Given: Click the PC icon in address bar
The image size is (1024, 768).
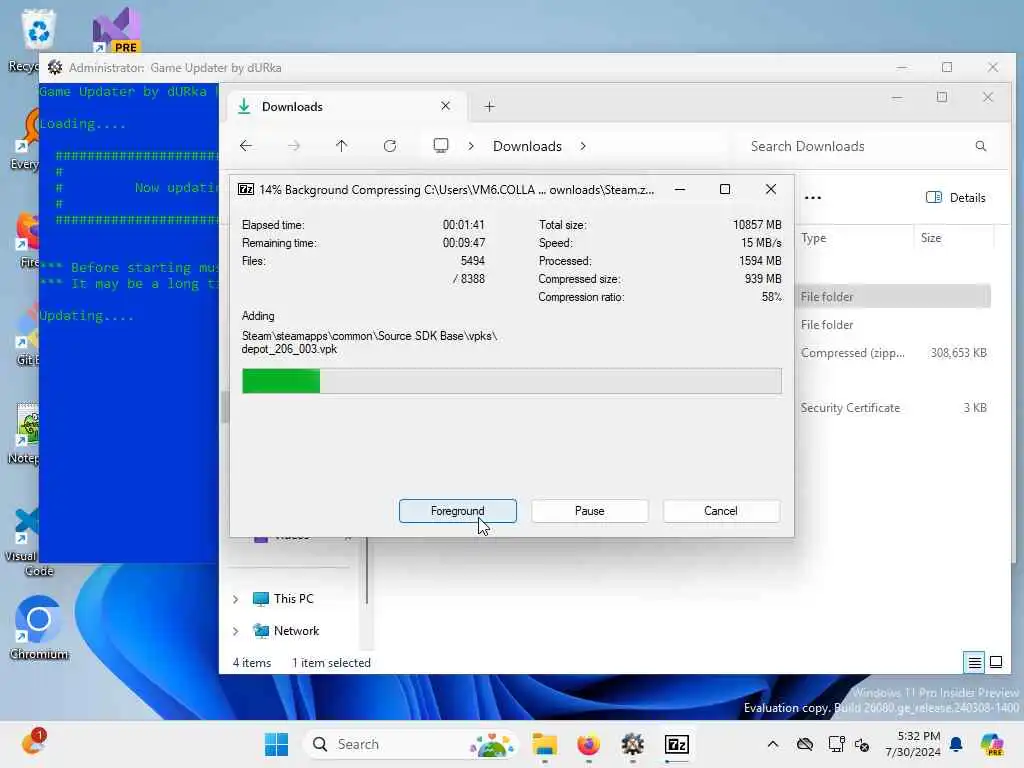Looking at the screenshot, I should [x=441, y=145].
